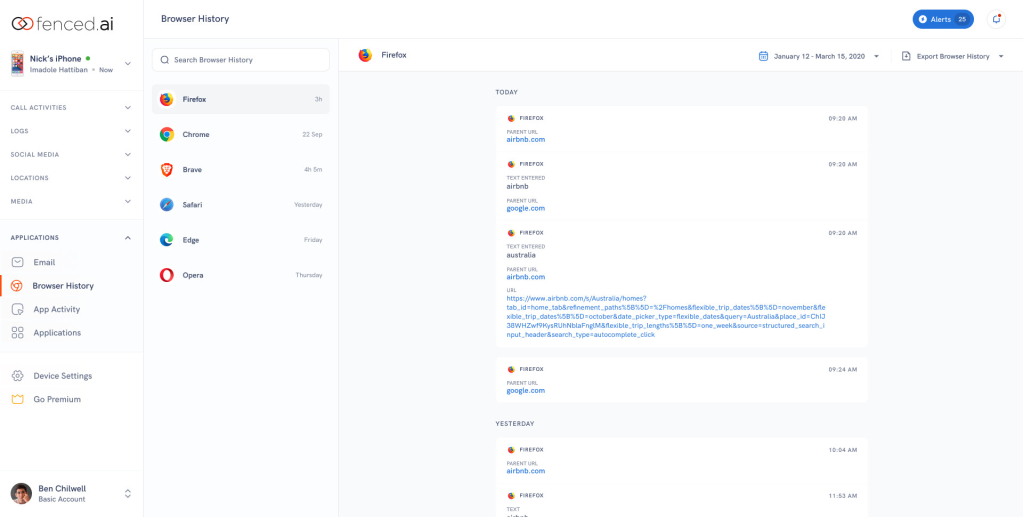
Task: Click the Firefox icon in the 11:53 AM entry
Action: (511, 495)
